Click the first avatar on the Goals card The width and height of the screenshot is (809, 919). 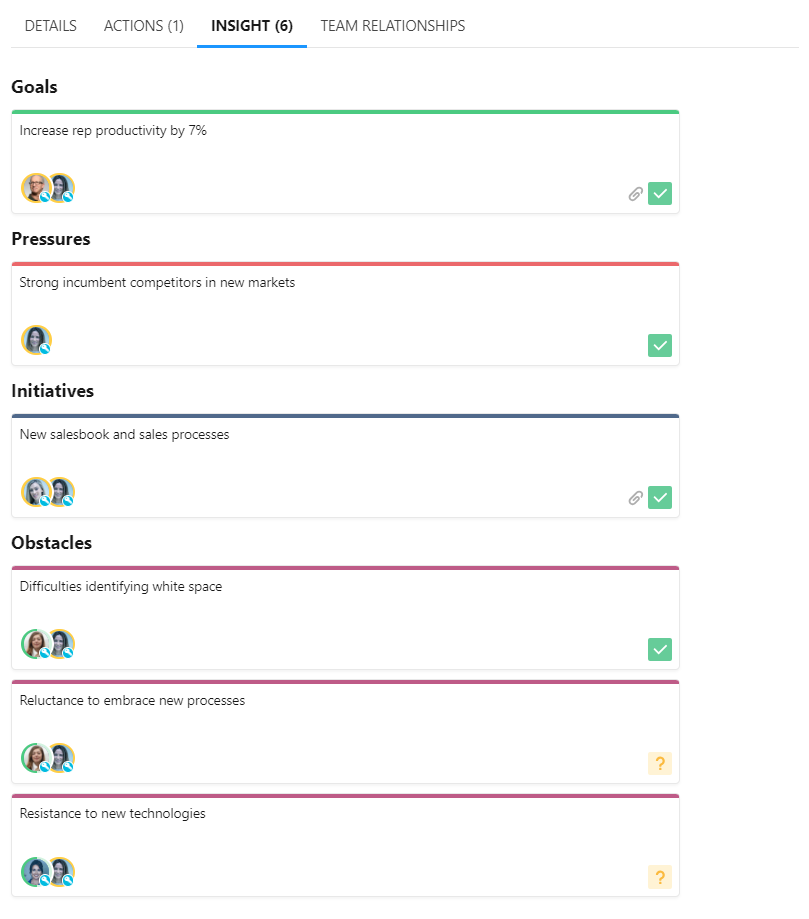[36, 188]
